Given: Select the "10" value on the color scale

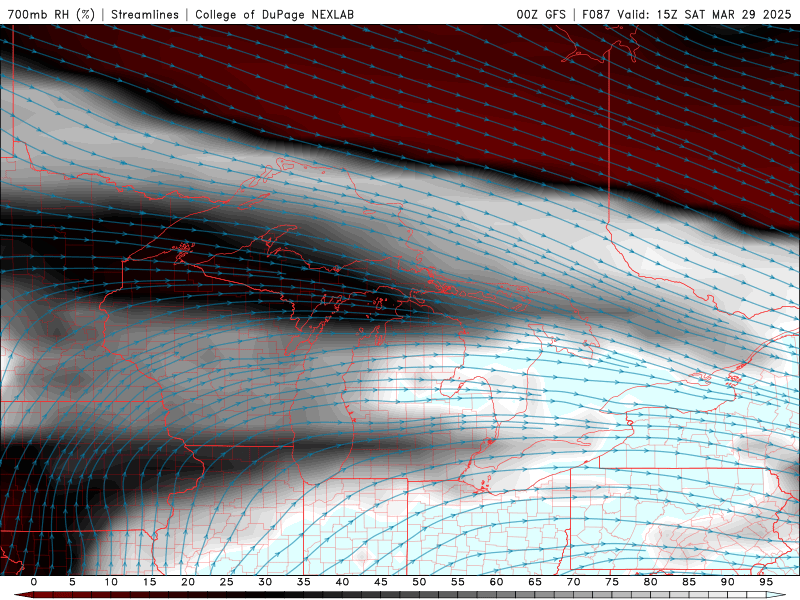Looking at the screenshot, I should 111,582.
